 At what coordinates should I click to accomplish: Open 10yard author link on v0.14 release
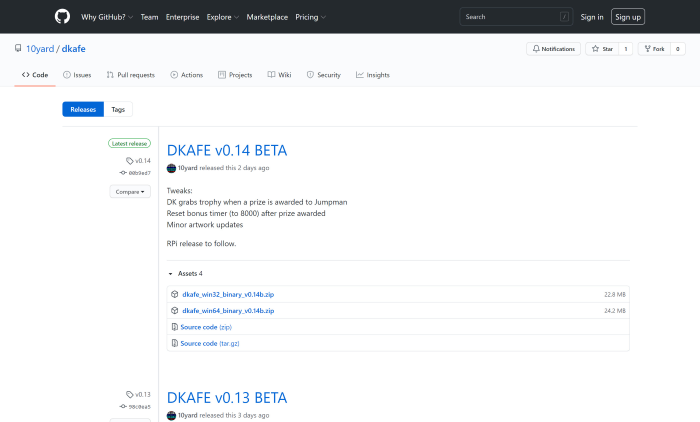pos(188,168)
